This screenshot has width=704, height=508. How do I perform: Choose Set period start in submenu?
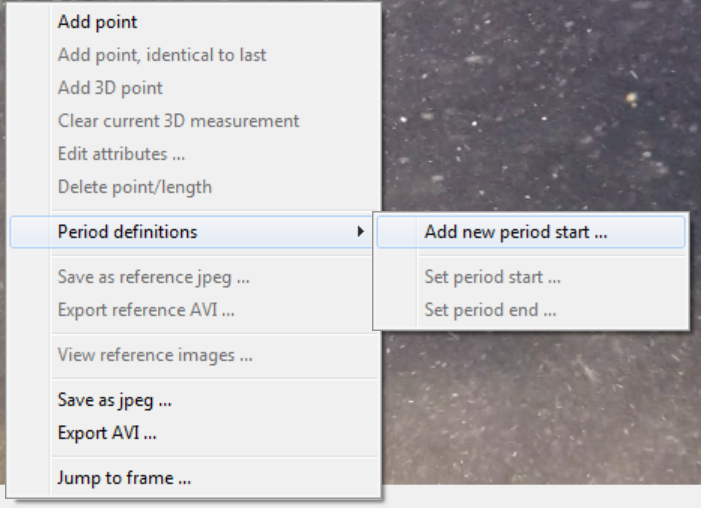coord(492,277)
